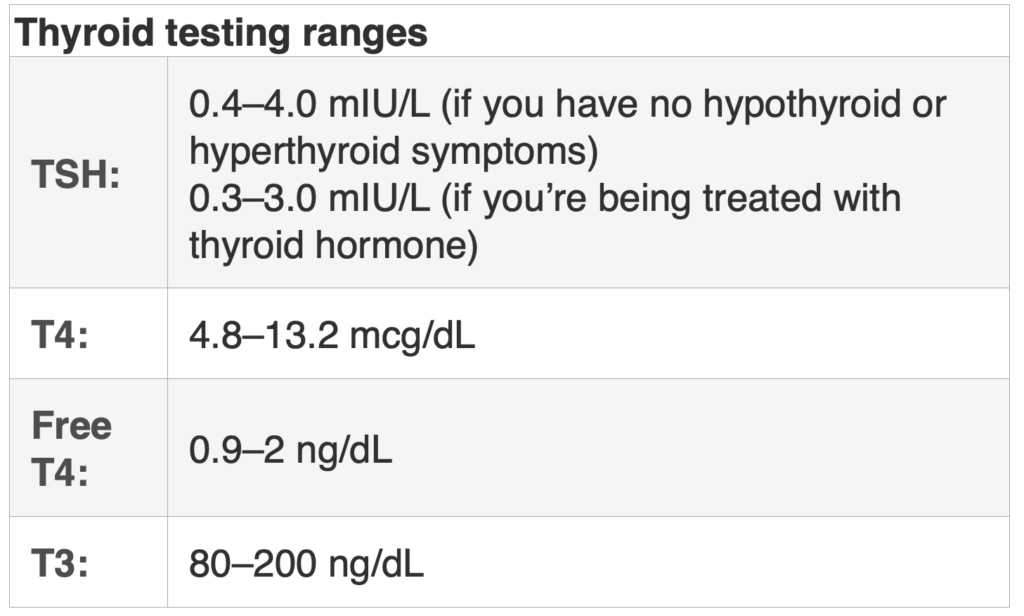This screenshot has height=616, width=1024.
Task: Select the T3 row label
Action: point(60,564)
